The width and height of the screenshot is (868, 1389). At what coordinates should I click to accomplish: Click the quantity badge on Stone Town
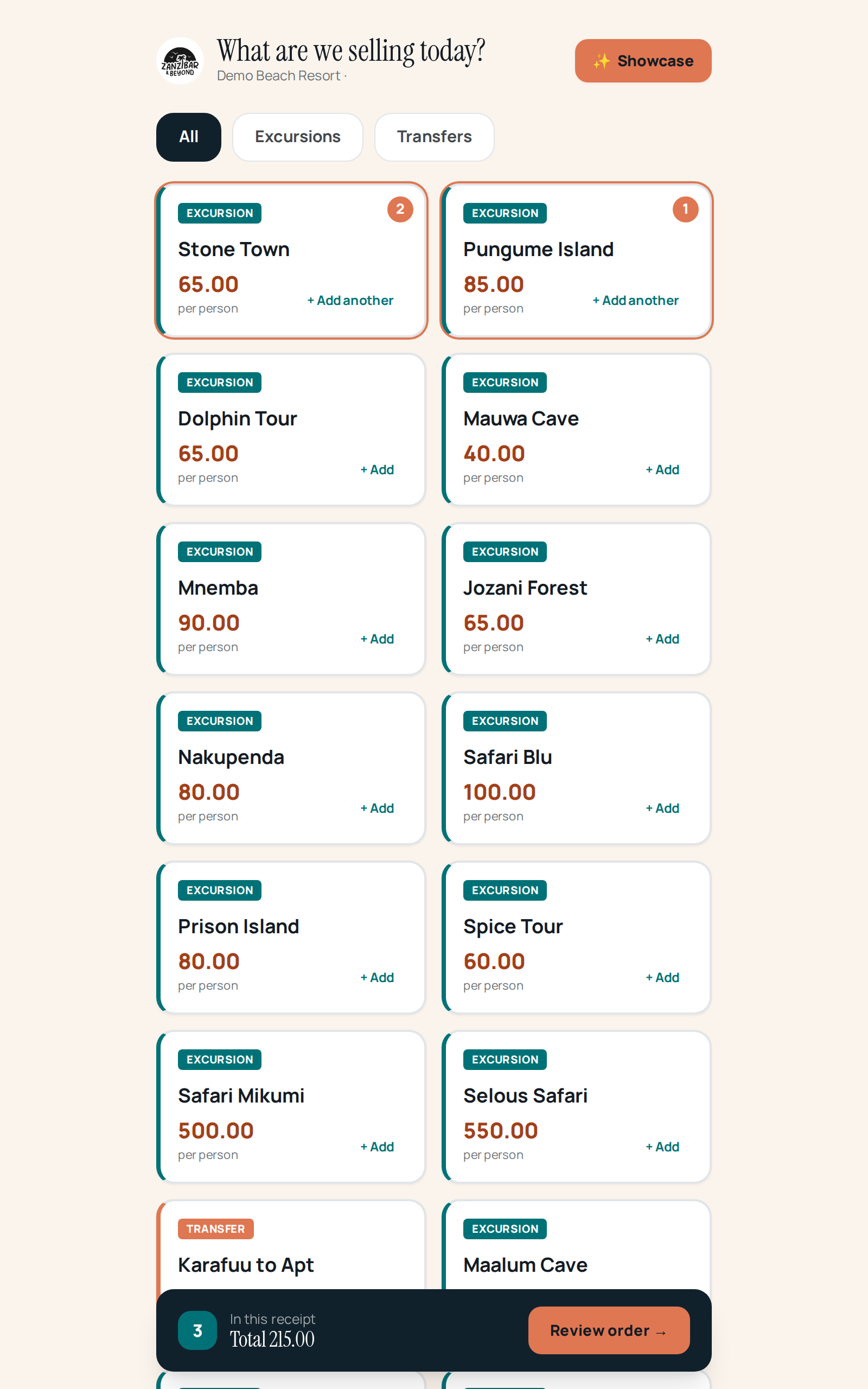(x=400, y=209)
